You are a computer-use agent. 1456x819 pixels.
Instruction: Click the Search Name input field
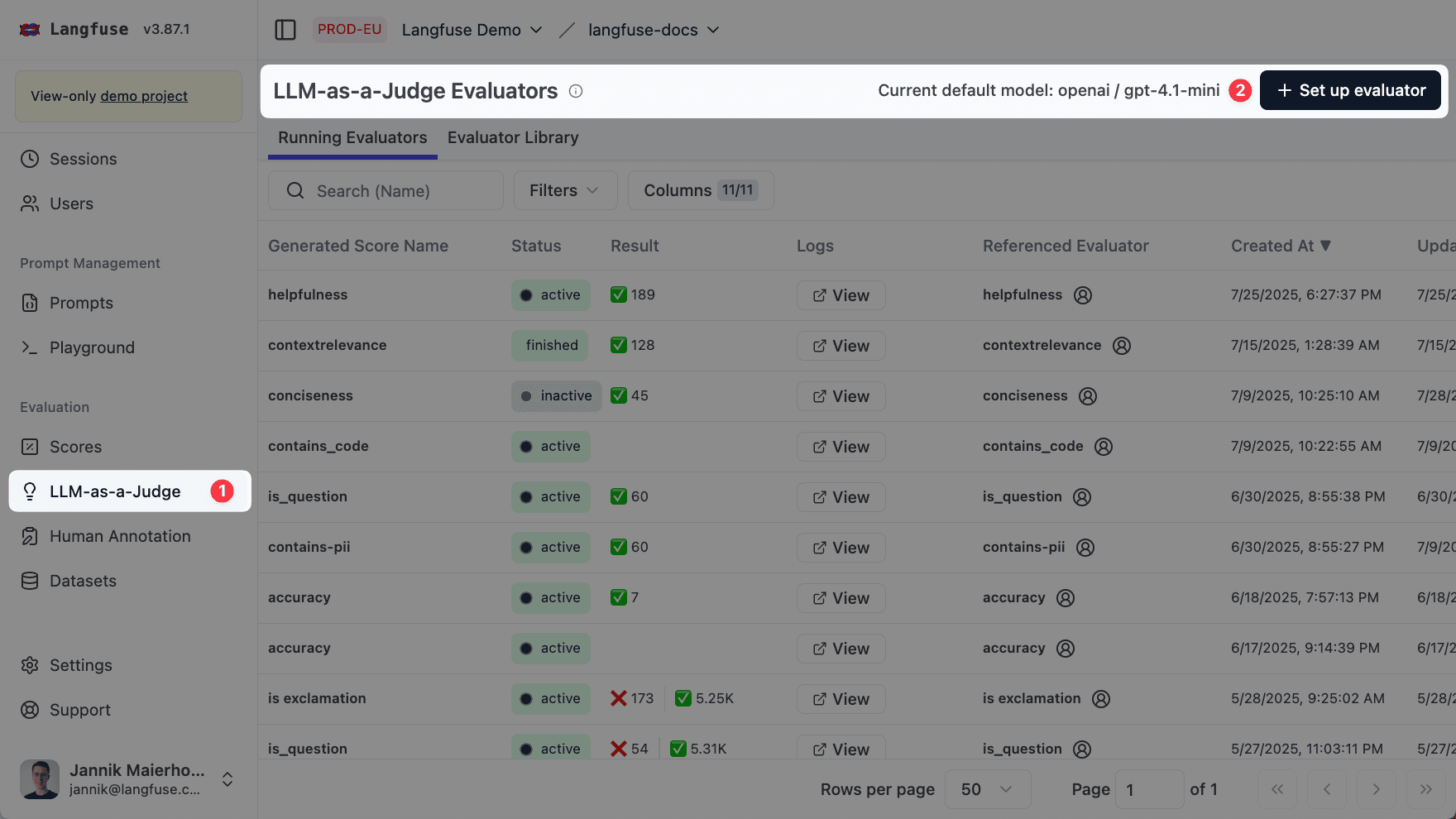[x=385, y=190]
